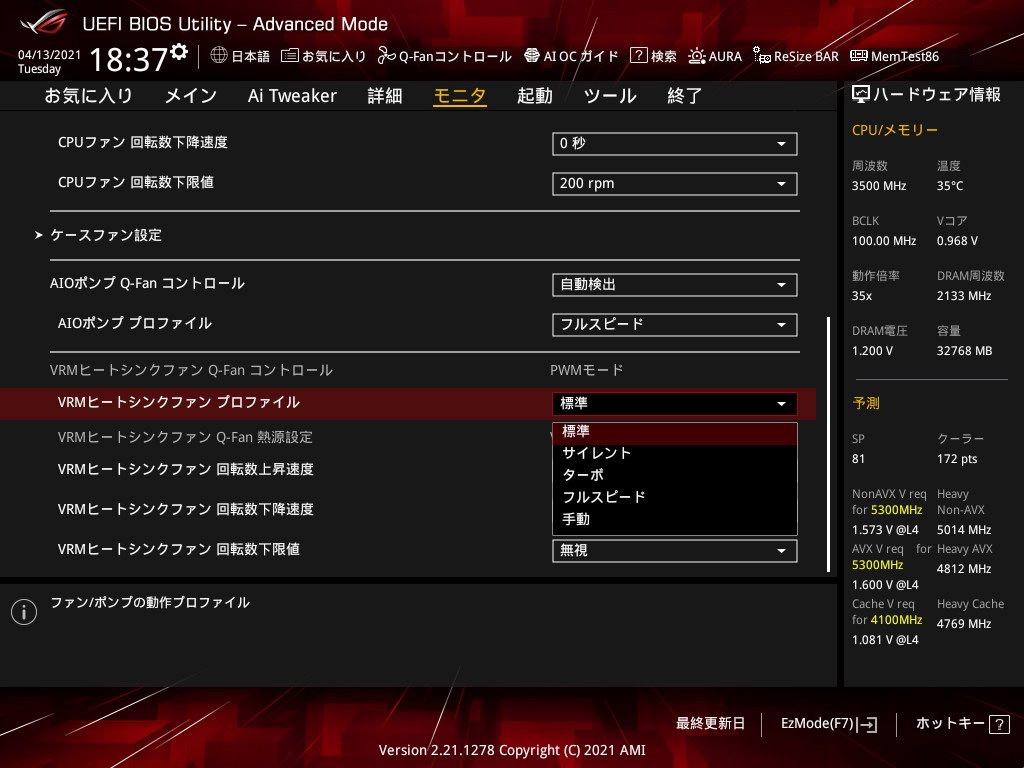
Task: Click the 予測 section heading
Action: coord(866,404)
